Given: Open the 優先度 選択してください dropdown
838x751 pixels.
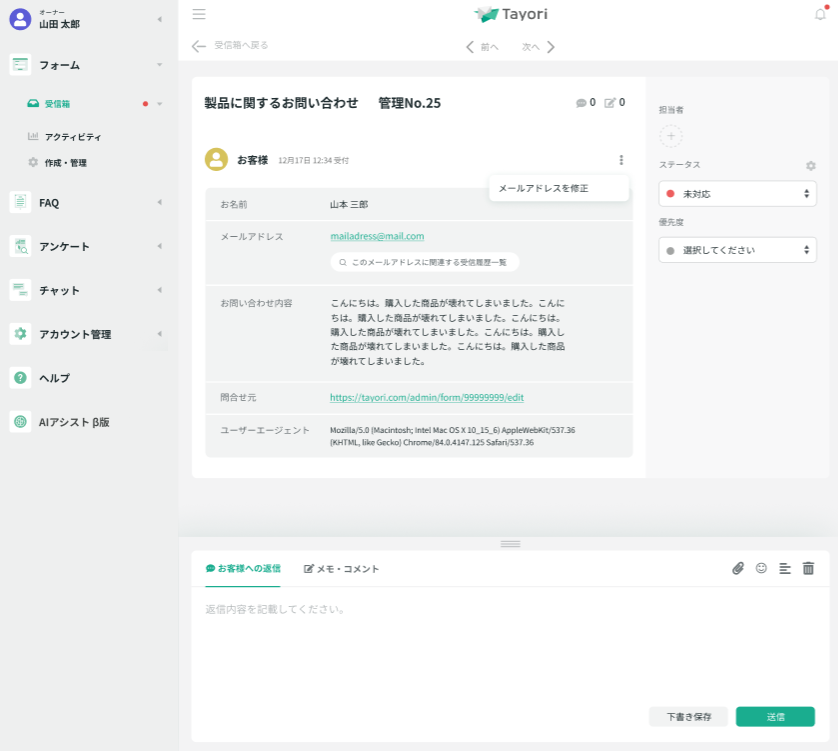Looking at the screenshot, I should pos(738,250).
